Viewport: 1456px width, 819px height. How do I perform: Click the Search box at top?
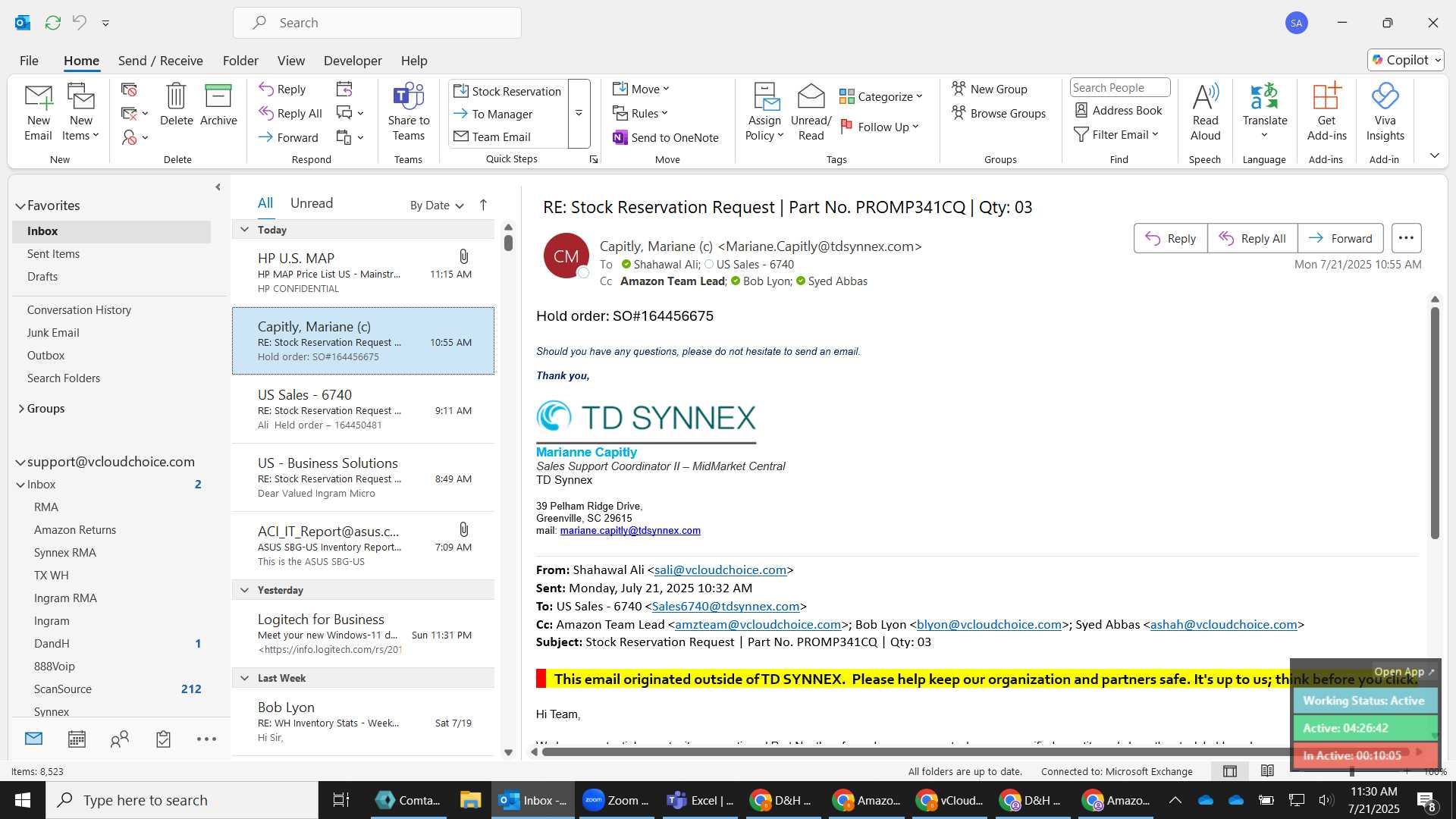[377, 23]
